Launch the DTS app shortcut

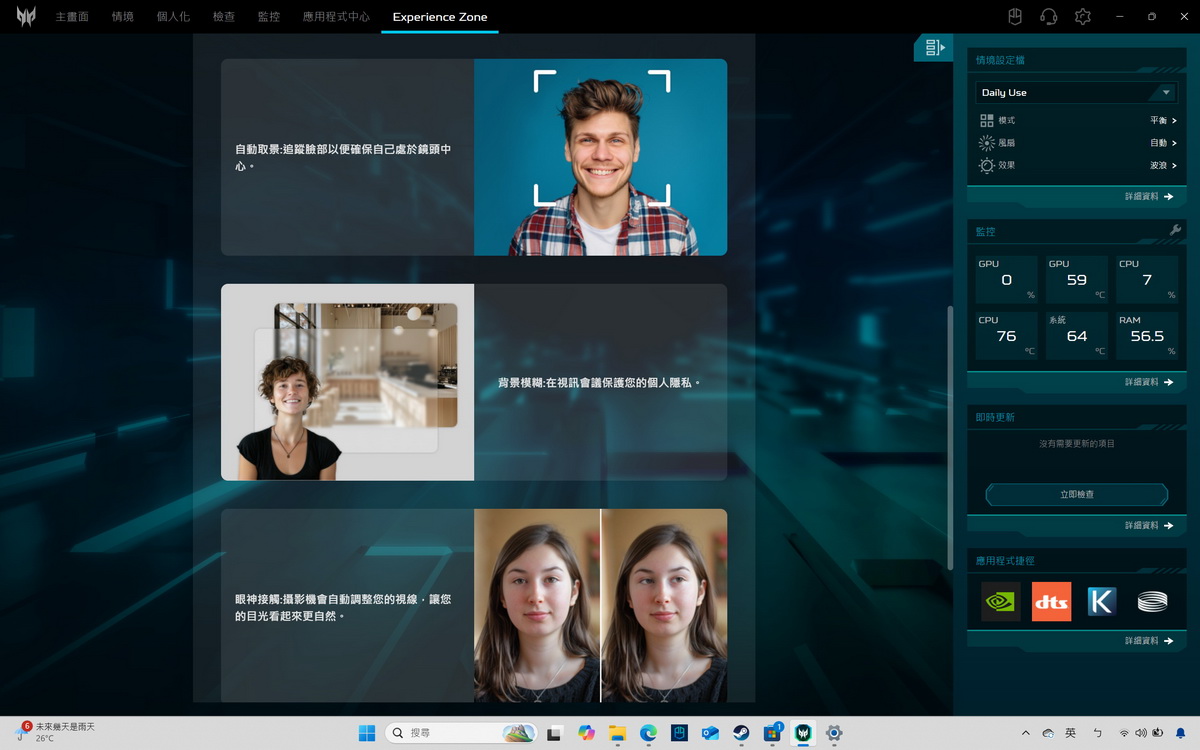(x=1051, y=601)
